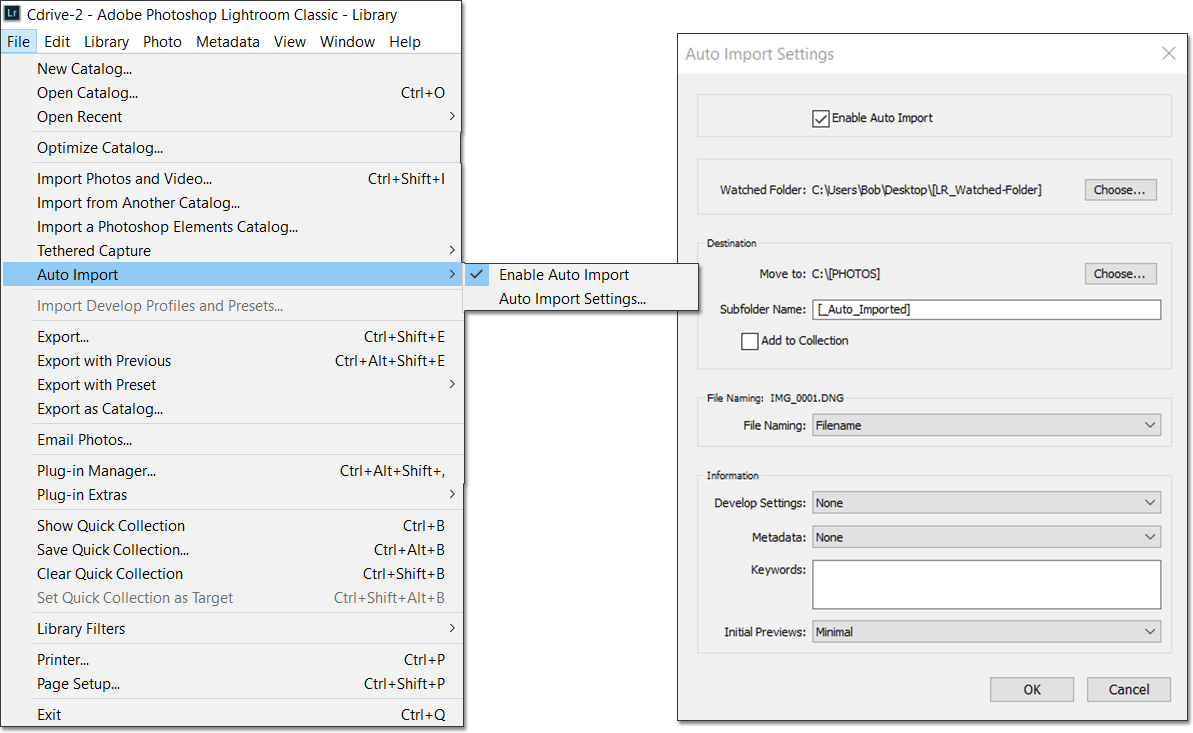Screen dimensions: 1193x733
Task: Expand the Tethered Capture submenu
Action: point(232,250)
